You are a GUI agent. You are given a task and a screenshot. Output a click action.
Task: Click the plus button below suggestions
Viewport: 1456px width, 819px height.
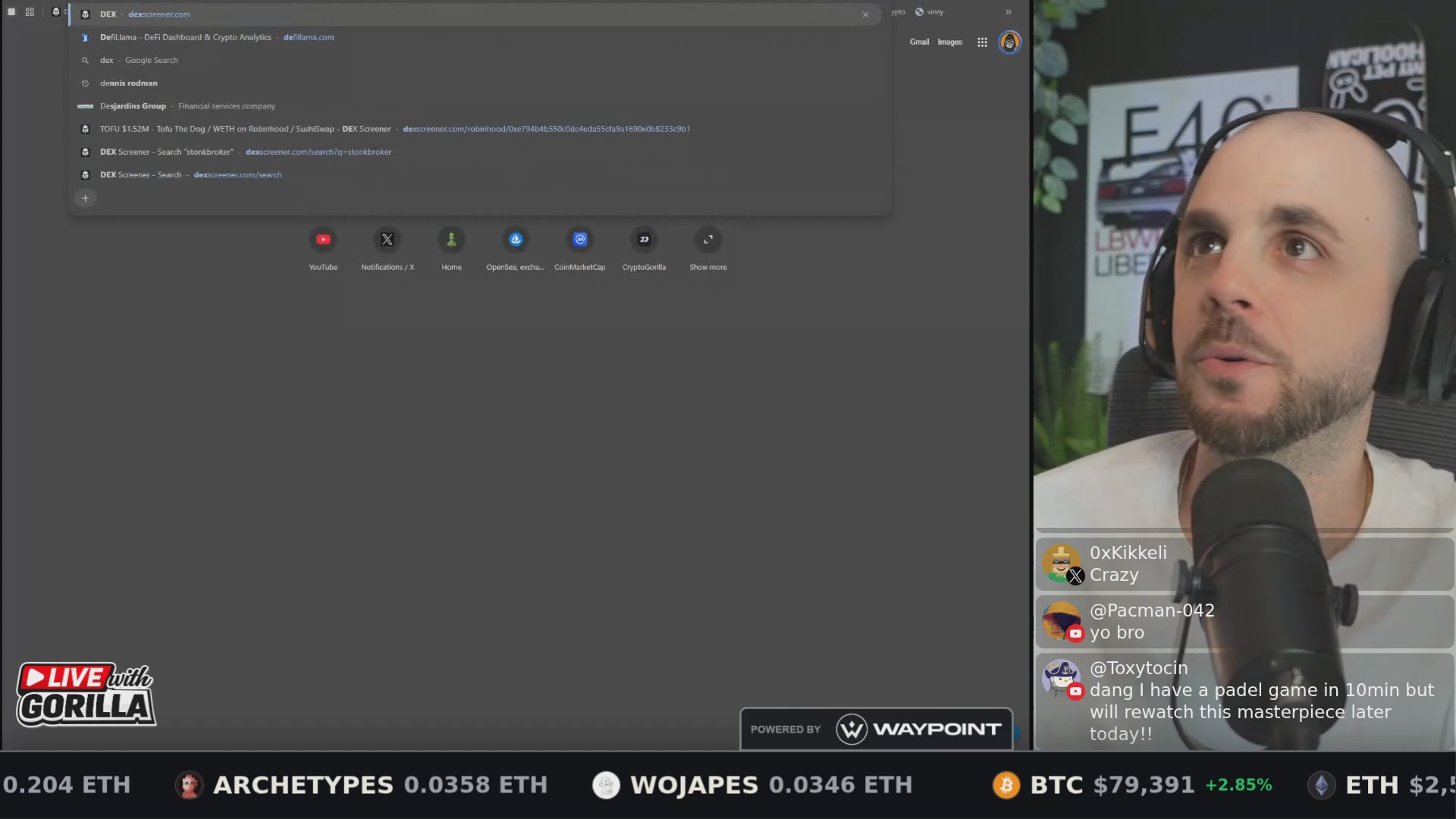click(x=85, y=198)
